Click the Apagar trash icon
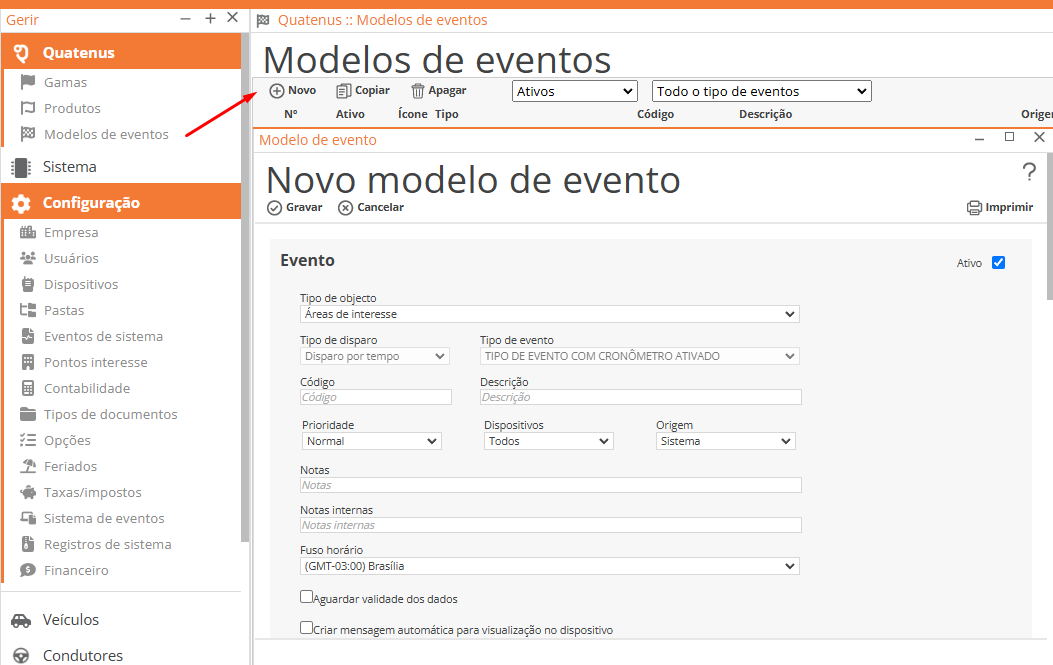Viewport: 1053px width, 665px height. [x=418, y=91]
